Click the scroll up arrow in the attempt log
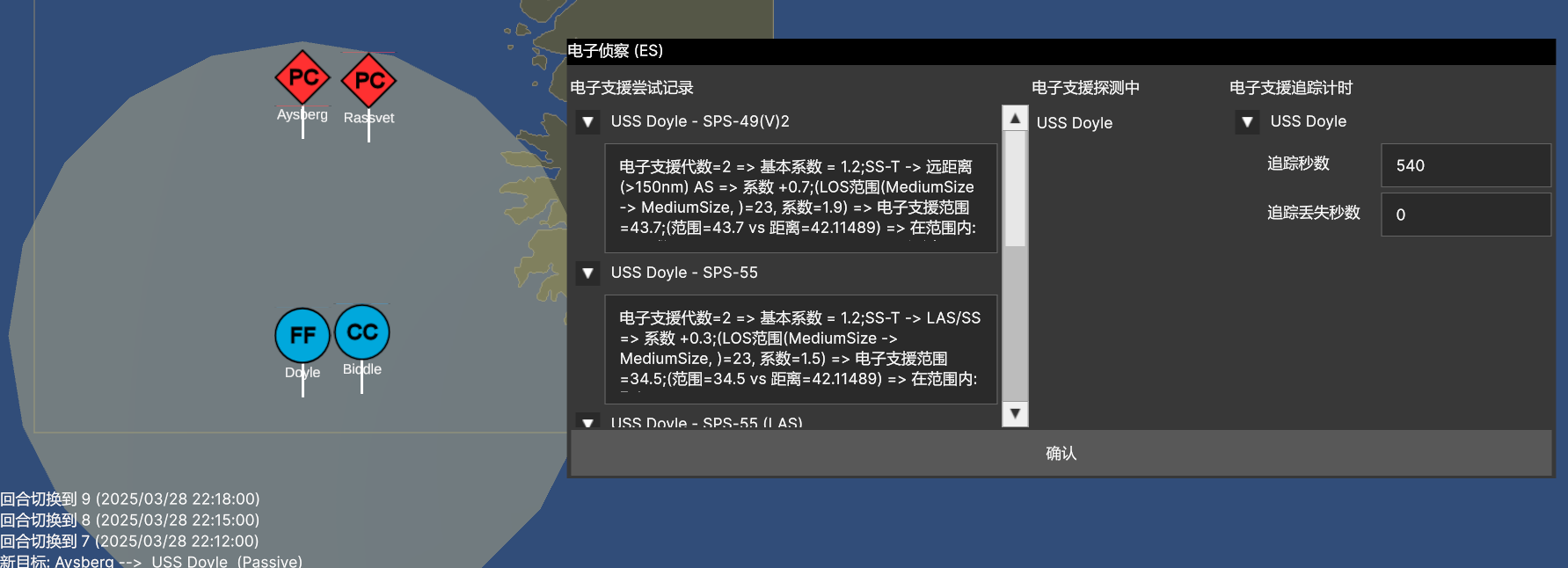Viewport: 1568px width, 568px height. 1015,118
